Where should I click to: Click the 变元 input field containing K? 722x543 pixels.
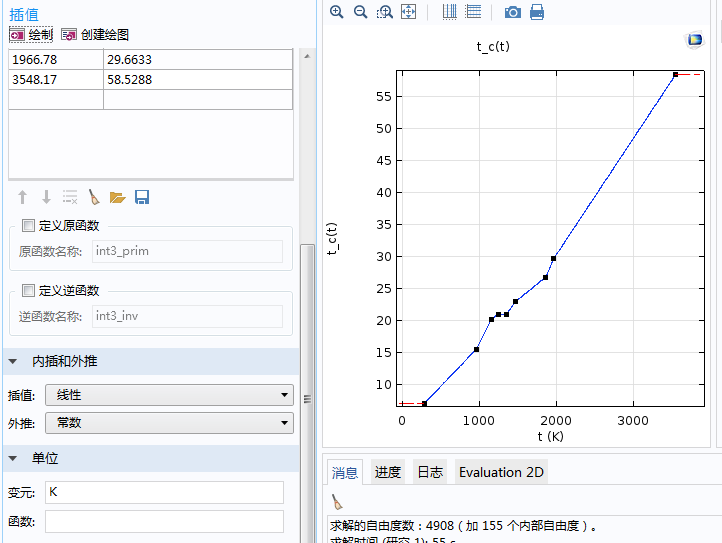click(164, 492)
